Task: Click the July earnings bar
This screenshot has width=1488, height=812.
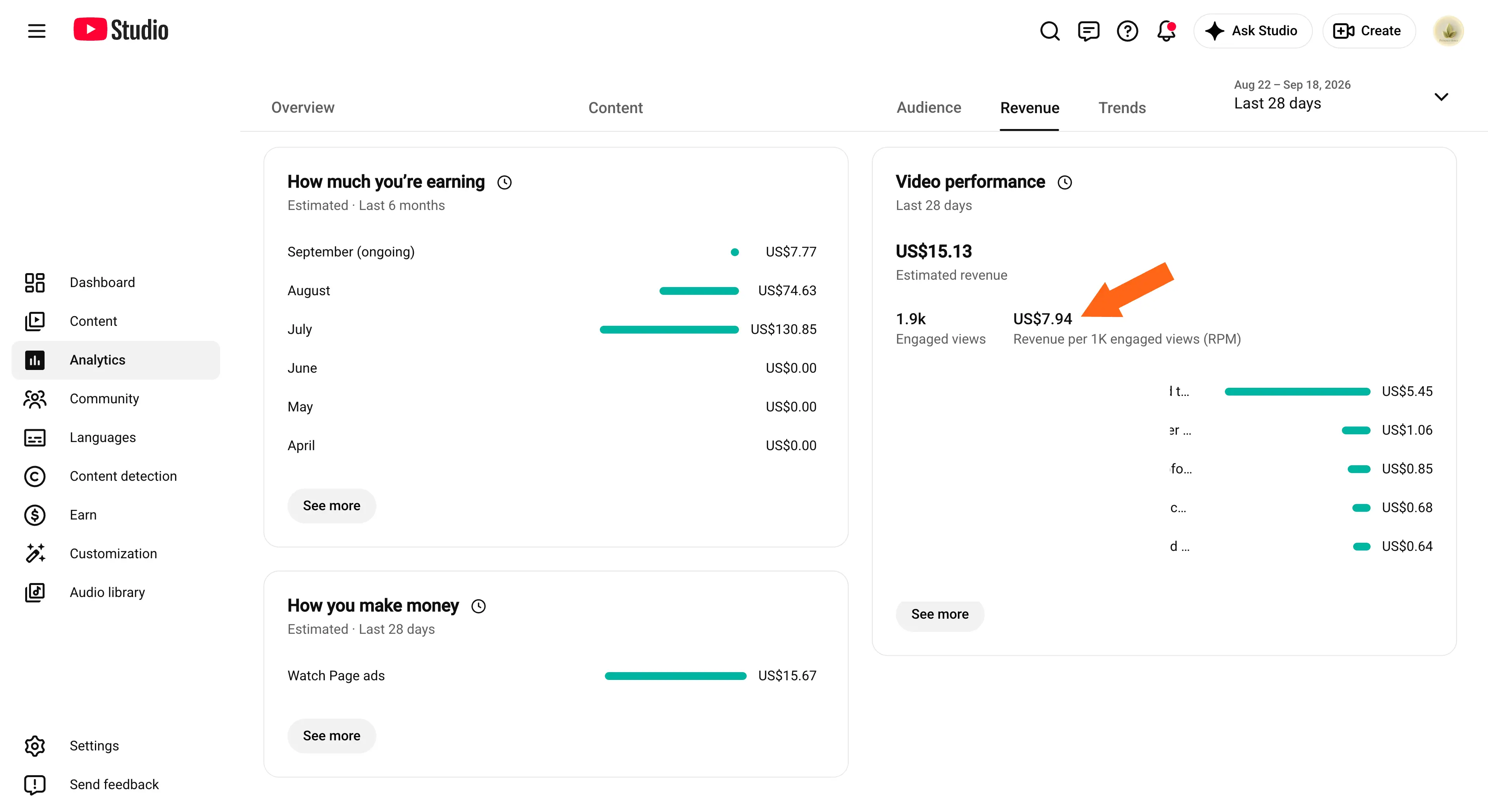Action: tap(669, 329)
